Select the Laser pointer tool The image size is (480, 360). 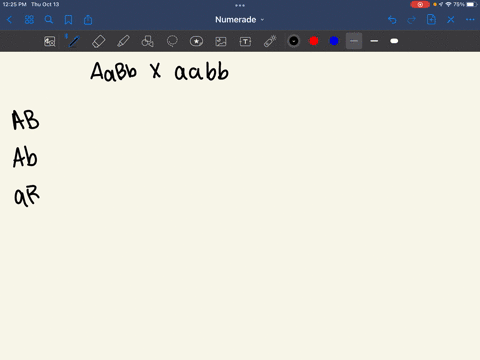pyautogui.click(x=270, y=41)
